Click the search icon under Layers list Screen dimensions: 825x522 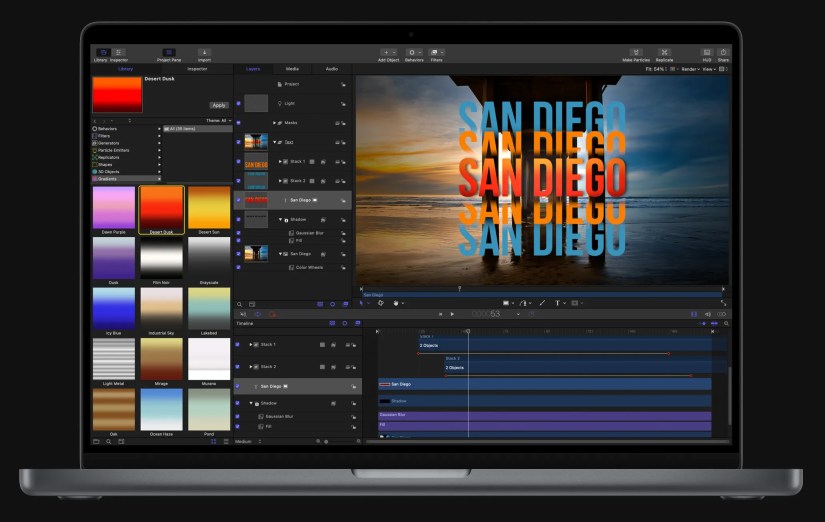click(239, 304)
